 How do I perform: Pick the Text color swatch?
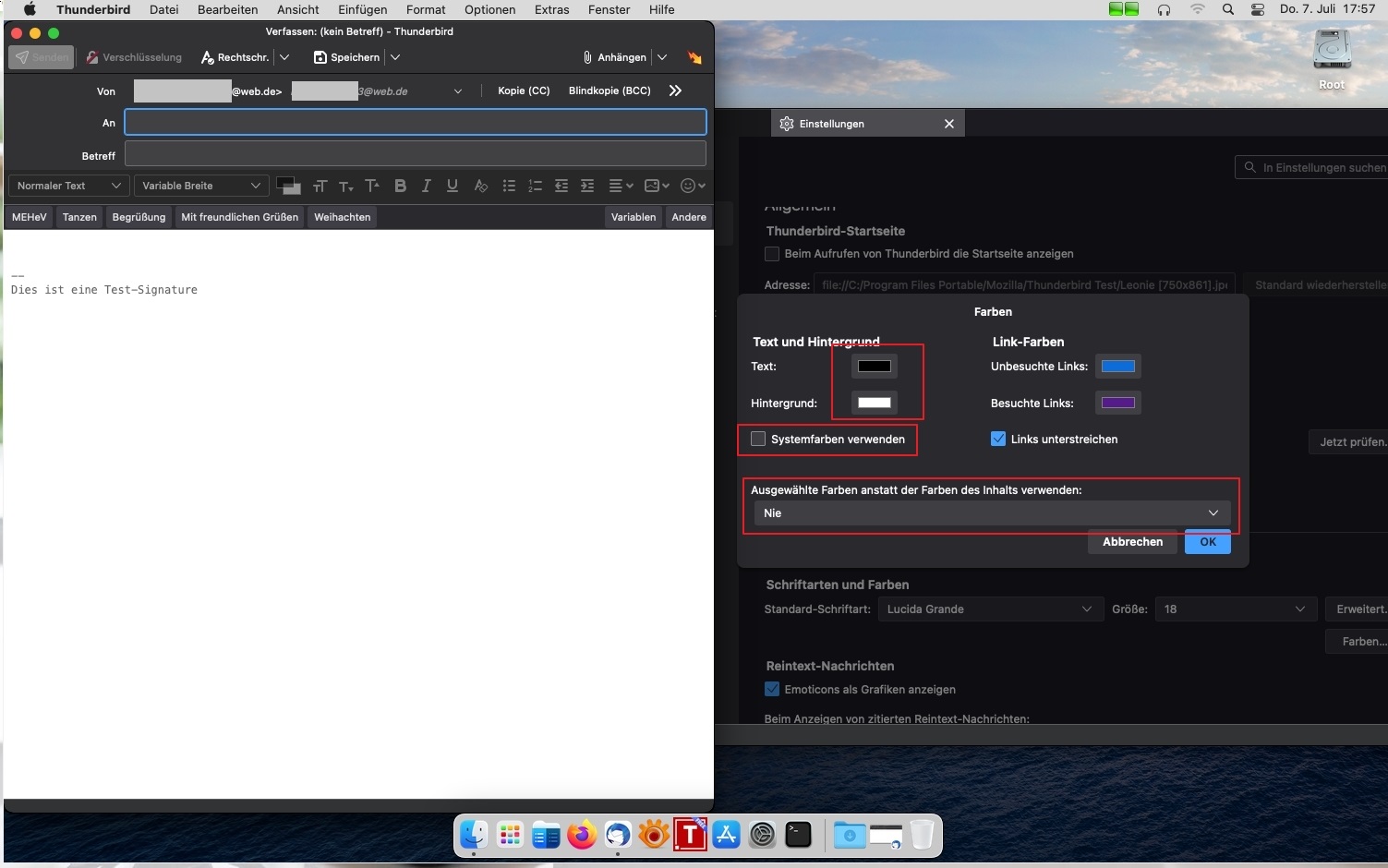[875, 366]
